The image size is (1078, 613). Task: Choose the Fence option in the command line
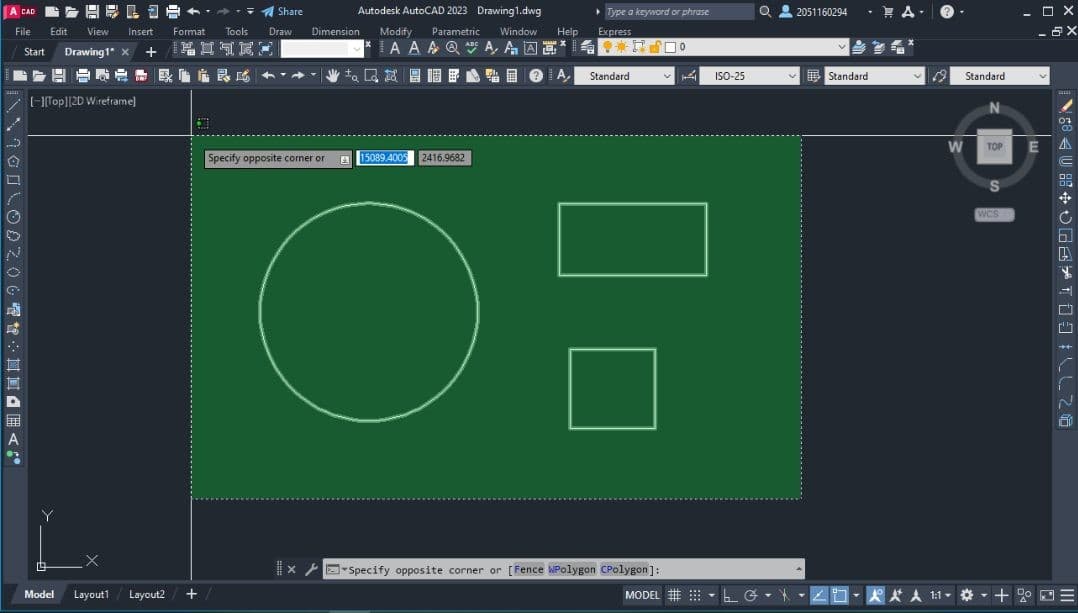(x=528, y=569)
